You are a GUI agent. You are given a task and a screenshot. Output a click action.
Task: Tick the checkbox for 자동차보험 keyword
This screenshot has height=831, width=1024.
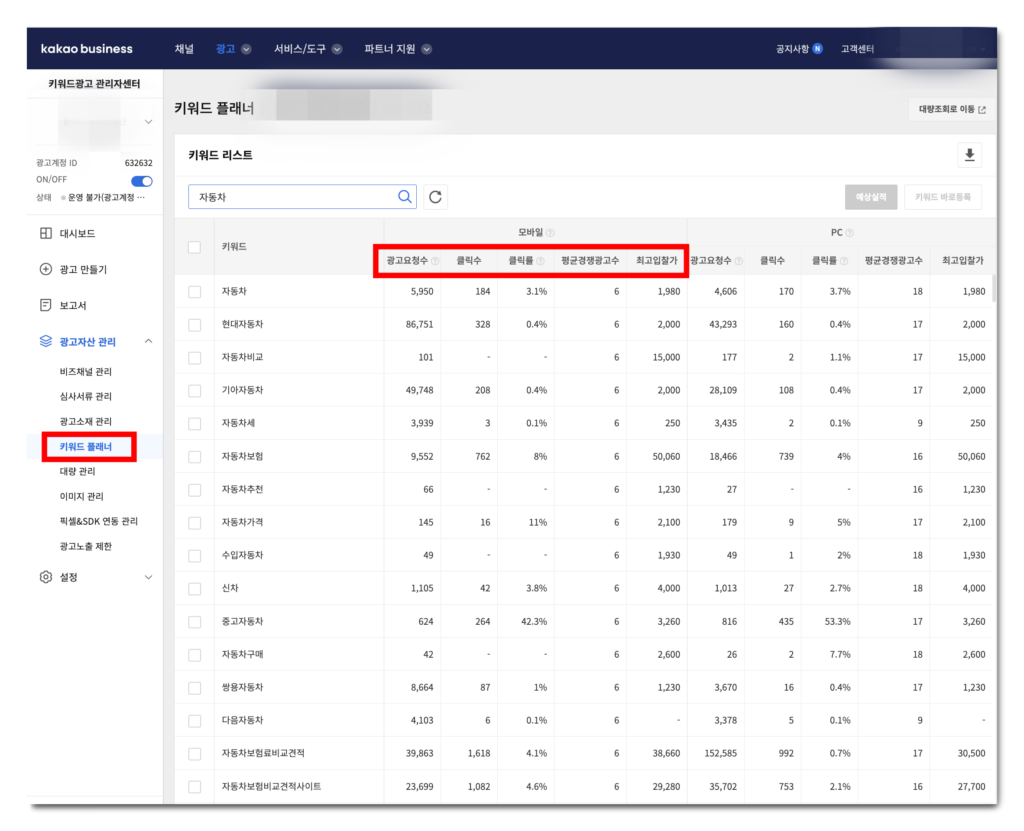(195, 456)
